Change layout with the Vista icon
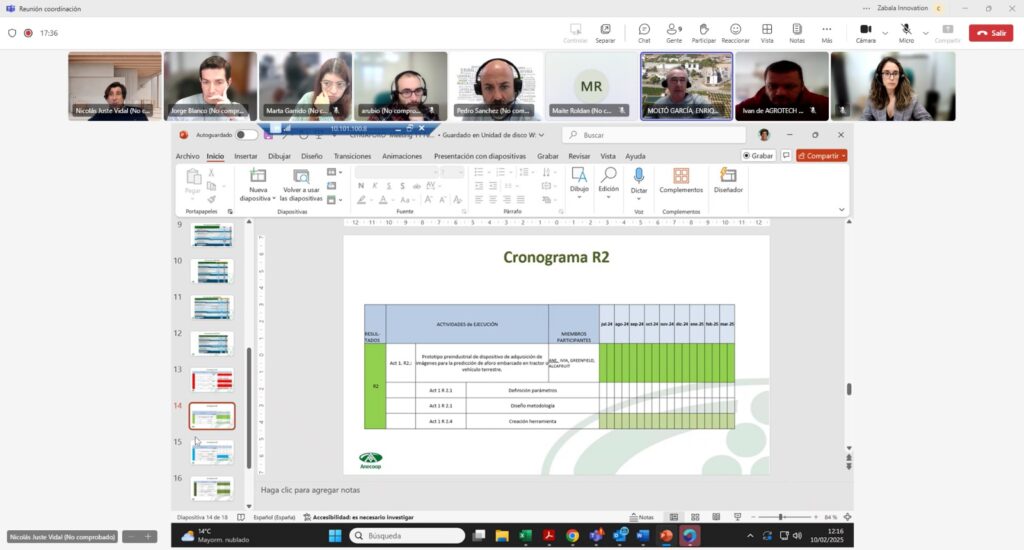Screen dimensions: 1024x550 click(x=767, y=33)
